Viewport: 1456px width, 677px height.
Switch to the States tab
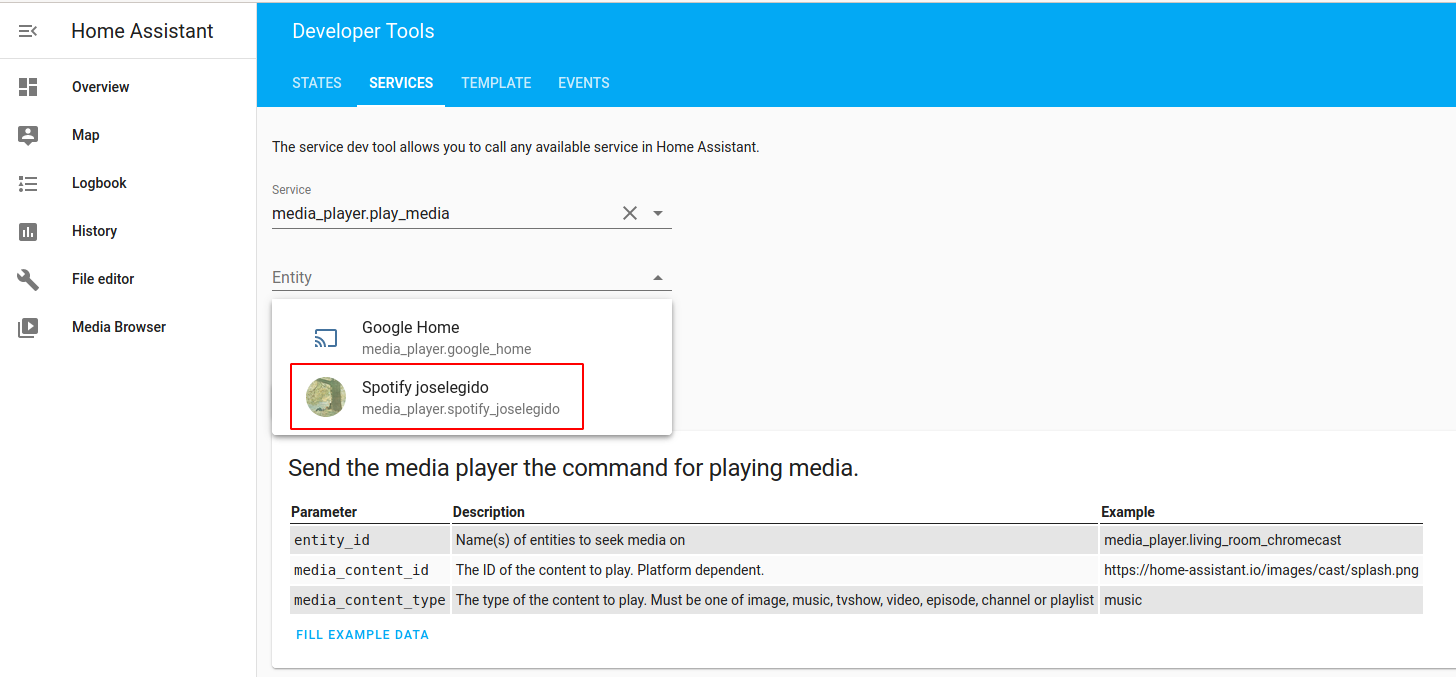pos(317,83)
